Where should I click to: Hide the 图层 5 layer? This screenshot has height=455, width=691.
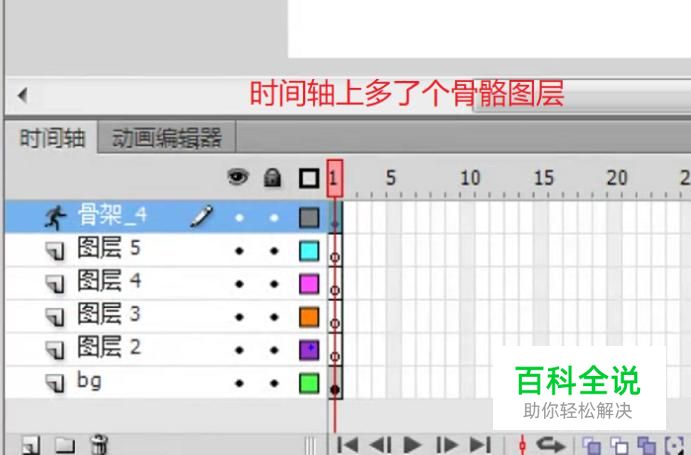tap(239, 251)
